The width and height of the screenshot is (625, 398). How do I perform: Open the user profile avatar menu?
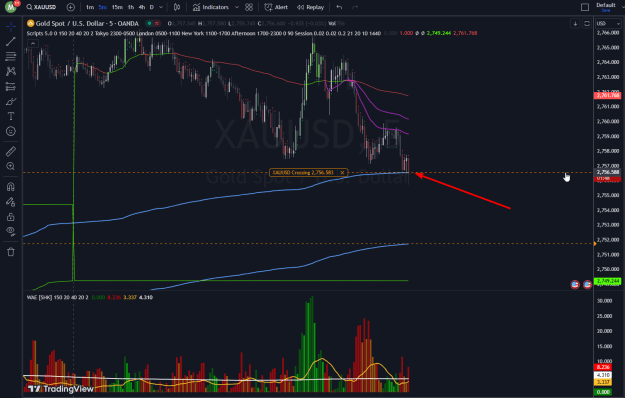click(11, 7)
